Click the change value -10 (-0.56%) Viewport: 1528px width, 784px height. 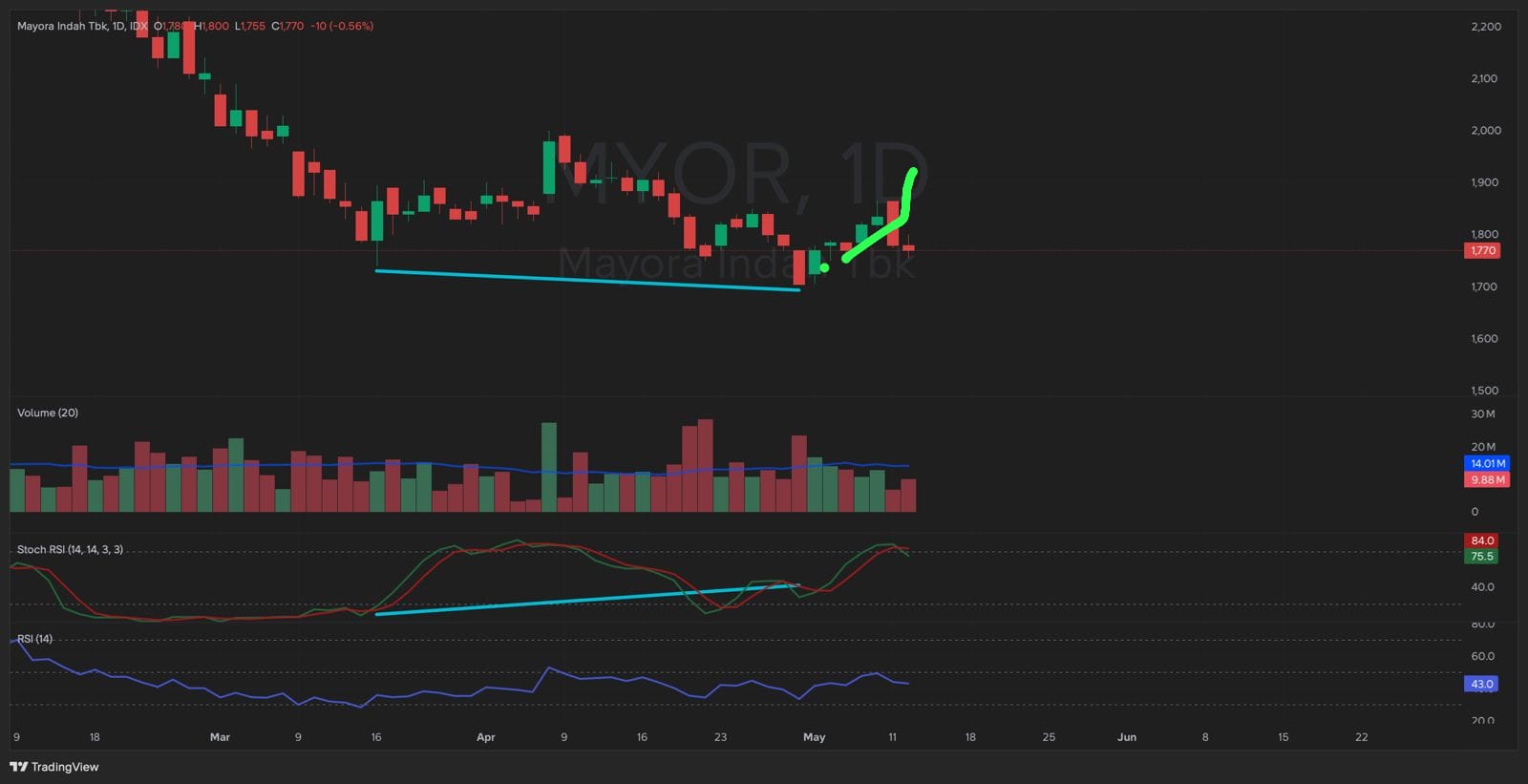342,26
